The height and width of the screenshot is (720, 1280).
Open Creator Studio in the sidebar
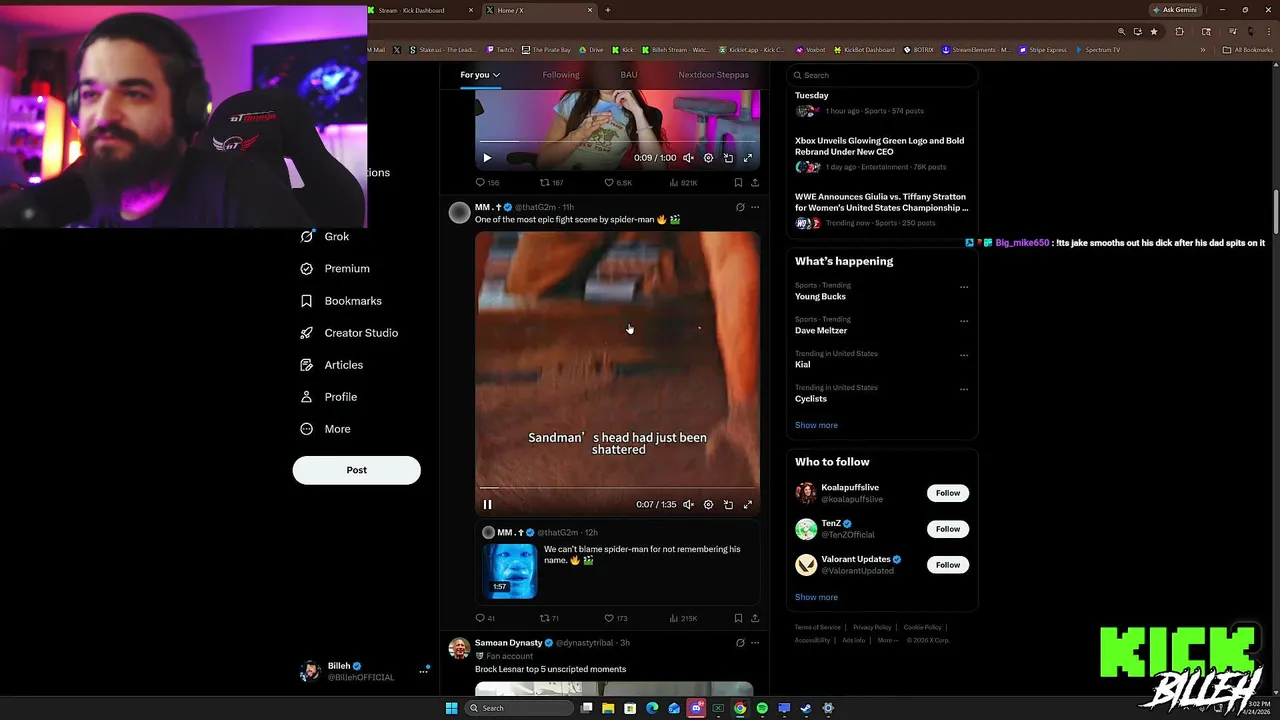coord(349,333)
